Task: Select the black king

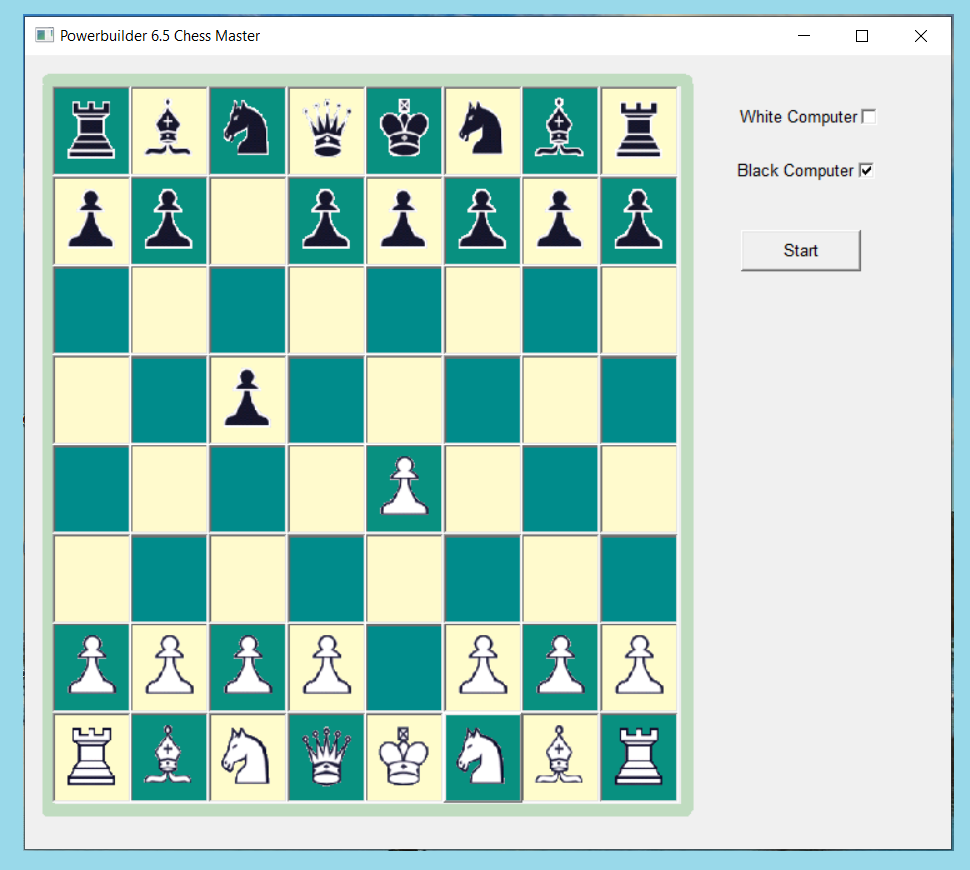Action: pos(404,131)
